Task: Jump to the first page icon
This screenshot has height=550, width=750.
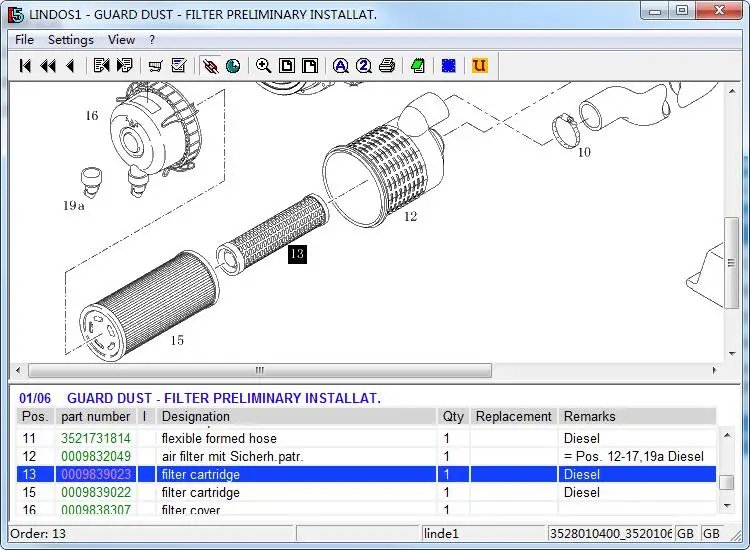Action: pos(25,66)
